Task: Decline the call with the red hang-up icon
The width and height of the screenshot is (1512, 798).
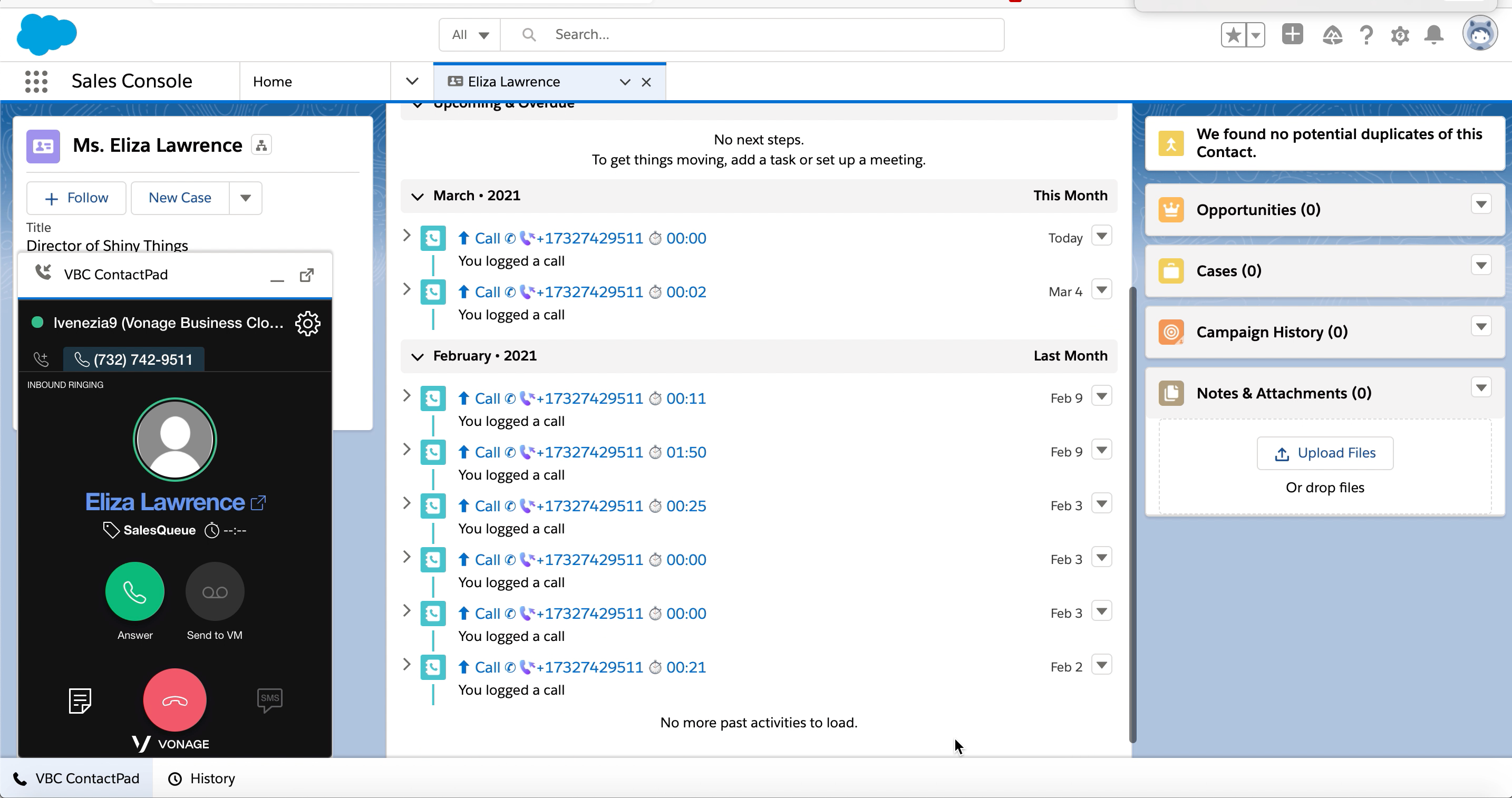Action: [174, 699]
